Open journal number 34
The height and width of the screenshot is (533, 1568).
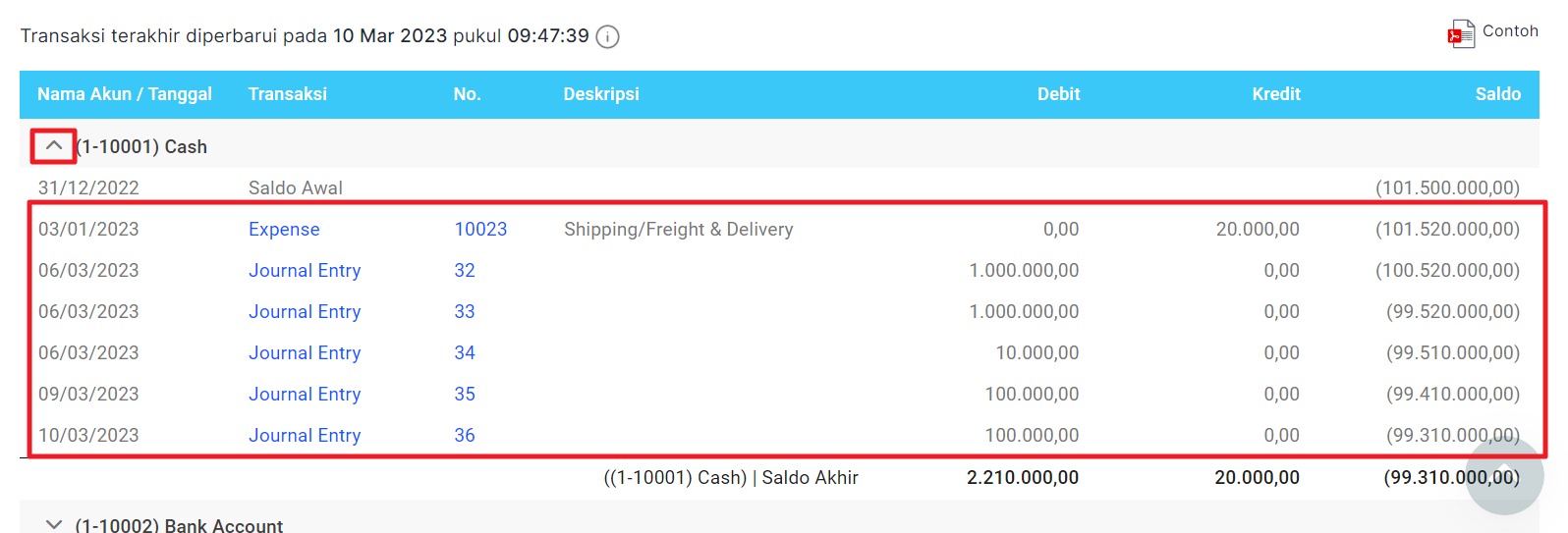(465, 353)
